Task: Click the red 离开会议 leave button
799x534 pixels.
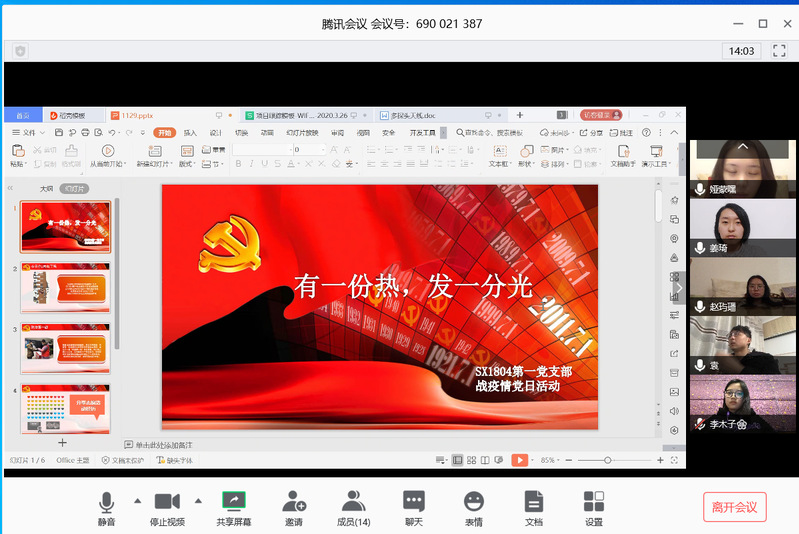Action: [735, 506]
